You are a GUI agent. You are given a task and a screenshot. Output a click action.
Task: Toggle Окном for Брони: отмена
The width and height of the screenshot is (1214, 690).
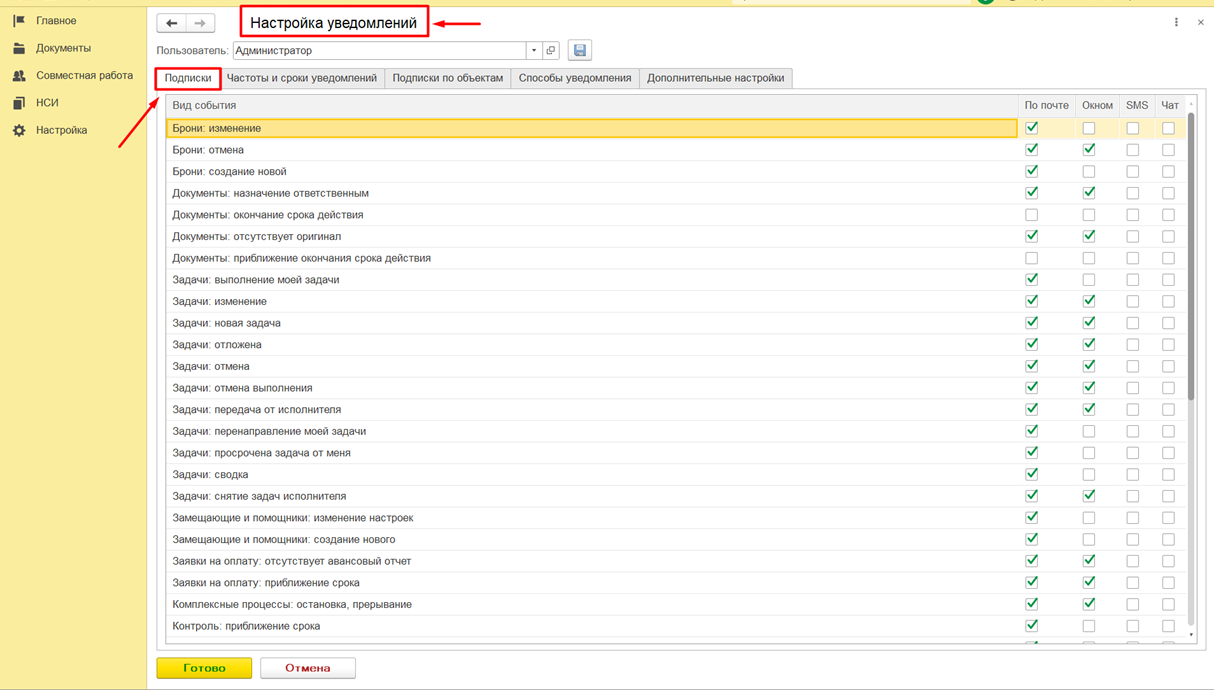coord(1089,150)
